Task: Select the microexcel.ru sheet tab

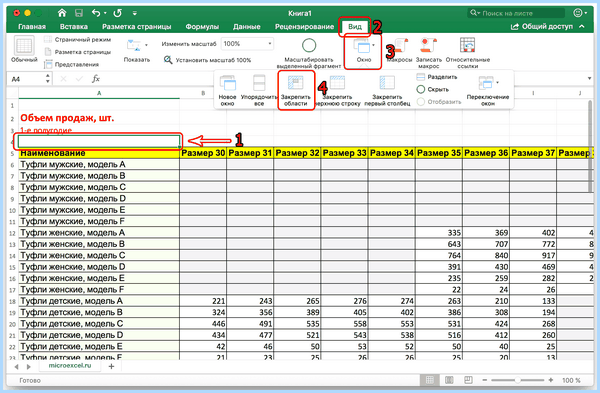Action: coord(70,366)
